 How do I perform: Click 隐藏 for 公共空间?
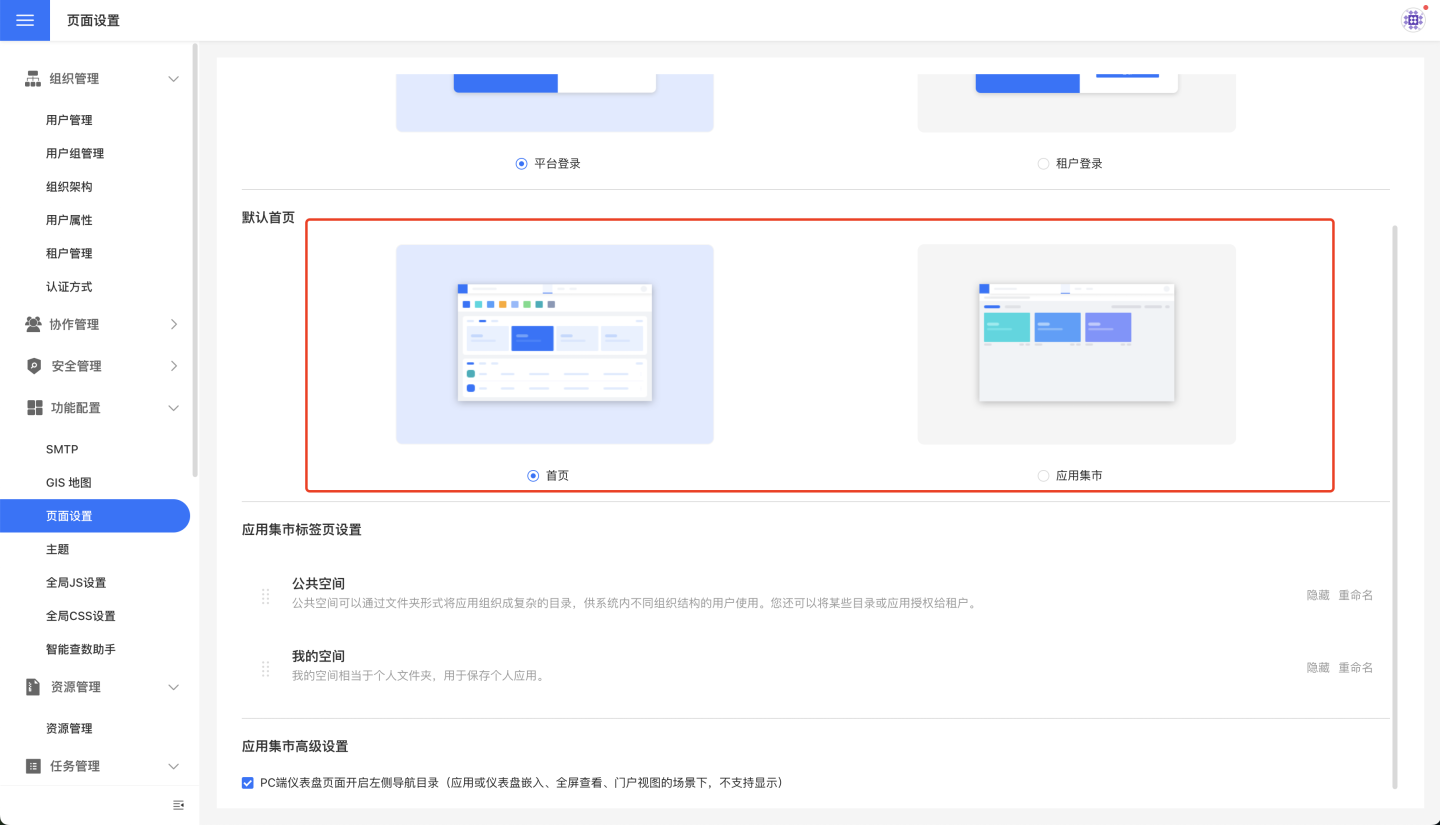(x=1318, y=595)
